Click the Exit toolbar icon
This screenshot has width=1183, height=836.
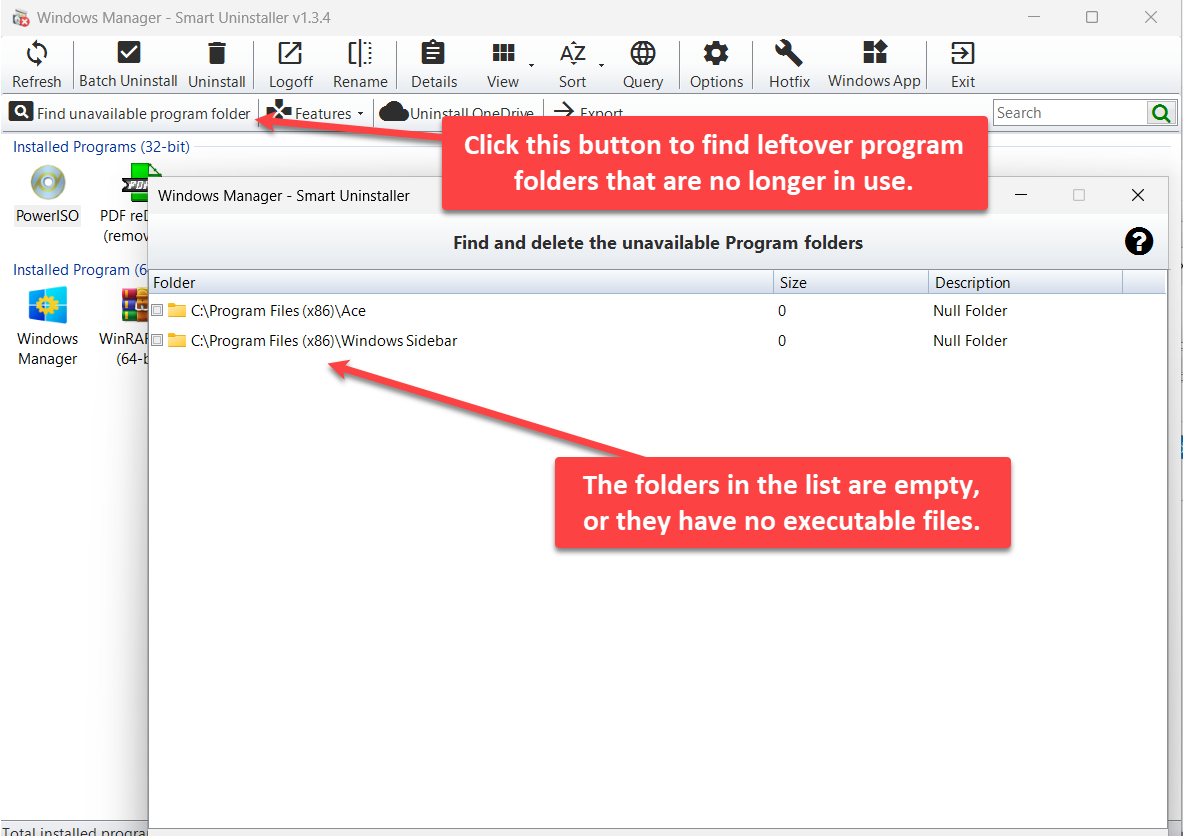click(963, 53)
